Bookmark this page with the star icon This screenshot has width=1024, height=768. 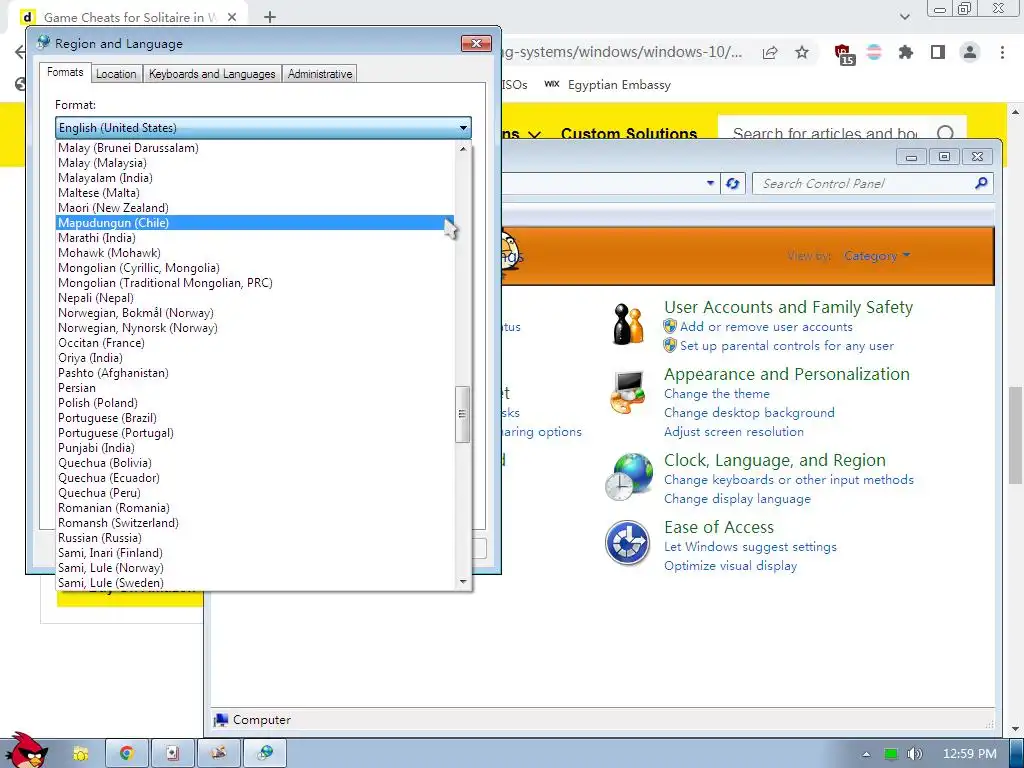(802, 53)
